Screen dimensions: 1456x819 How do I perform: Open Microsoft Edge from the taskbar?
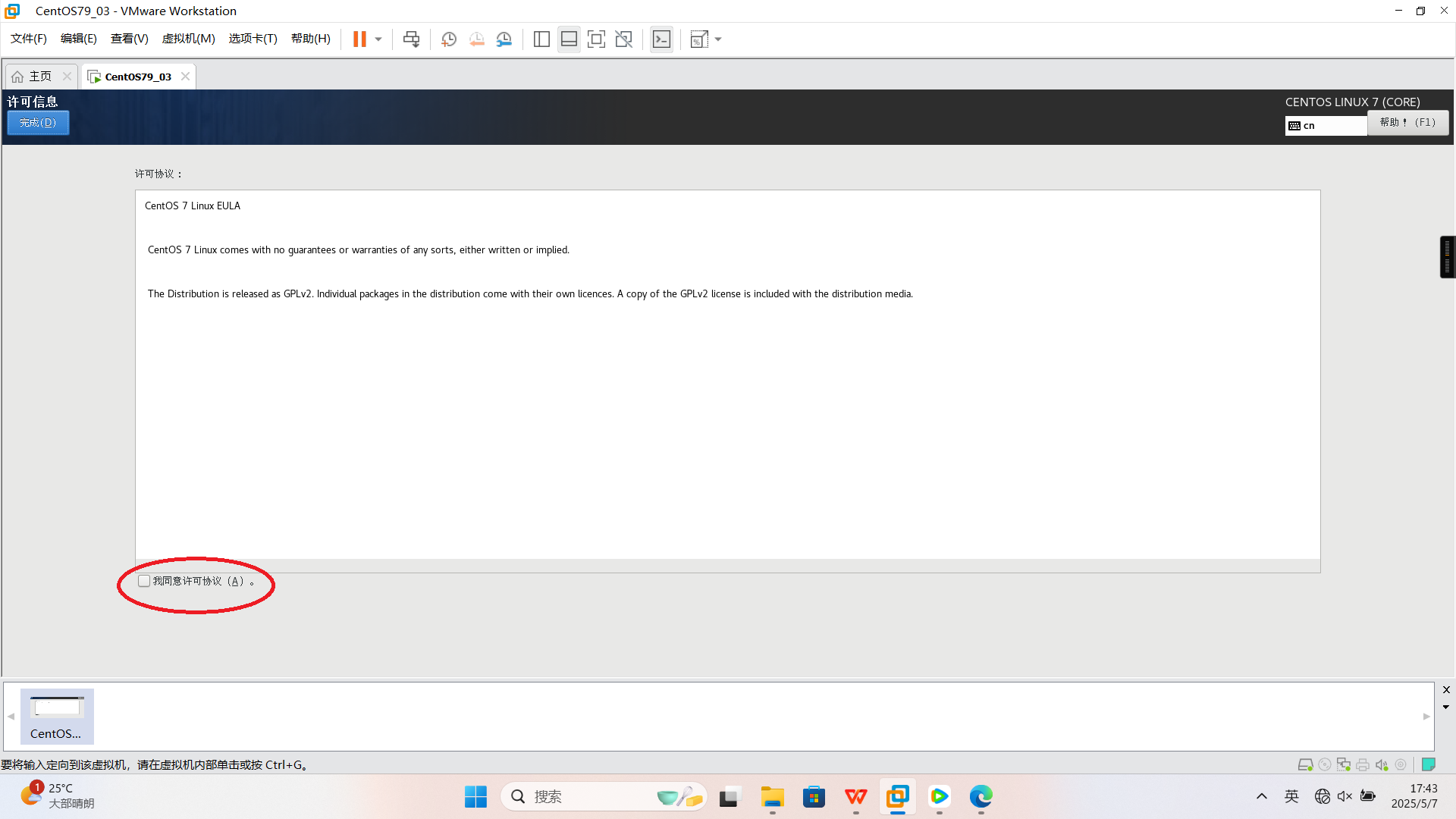(x=981, y=797)
